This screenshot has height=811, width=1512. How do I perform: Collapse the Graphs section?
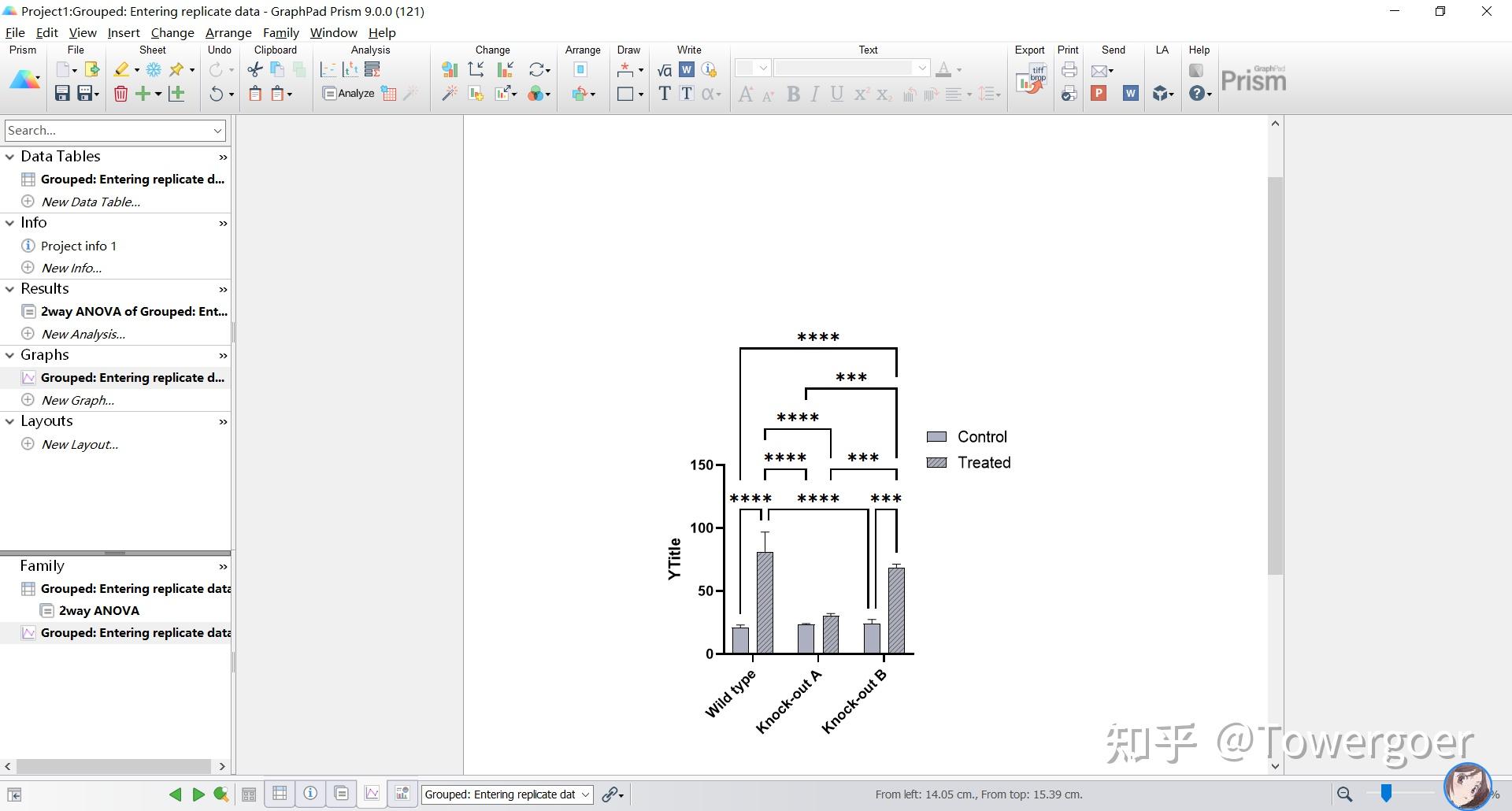pos(10,355)
